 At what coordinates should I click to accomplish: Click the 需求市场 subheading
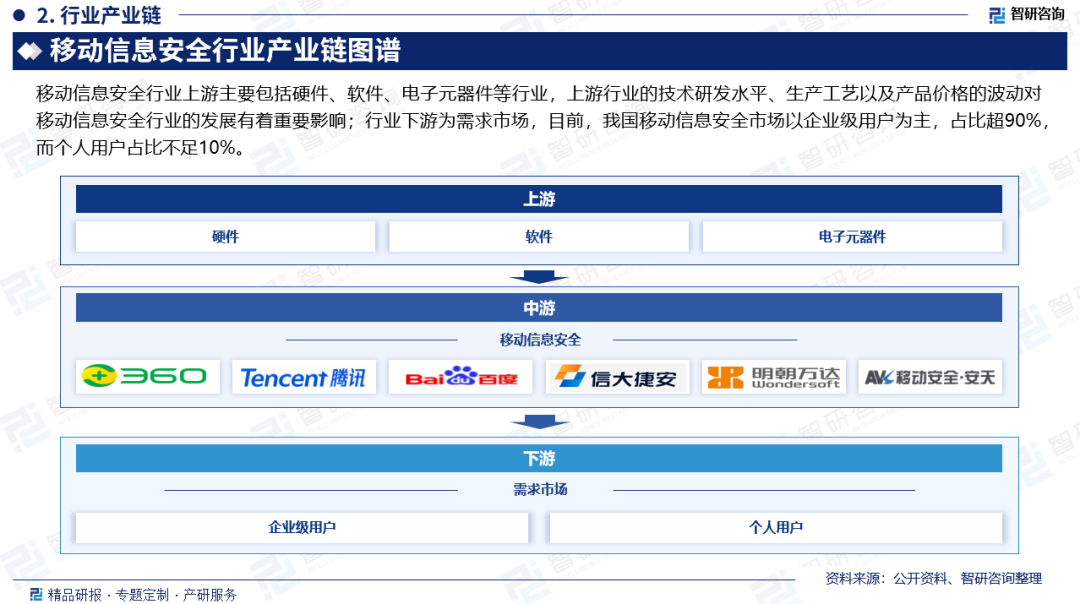(540, 490)
